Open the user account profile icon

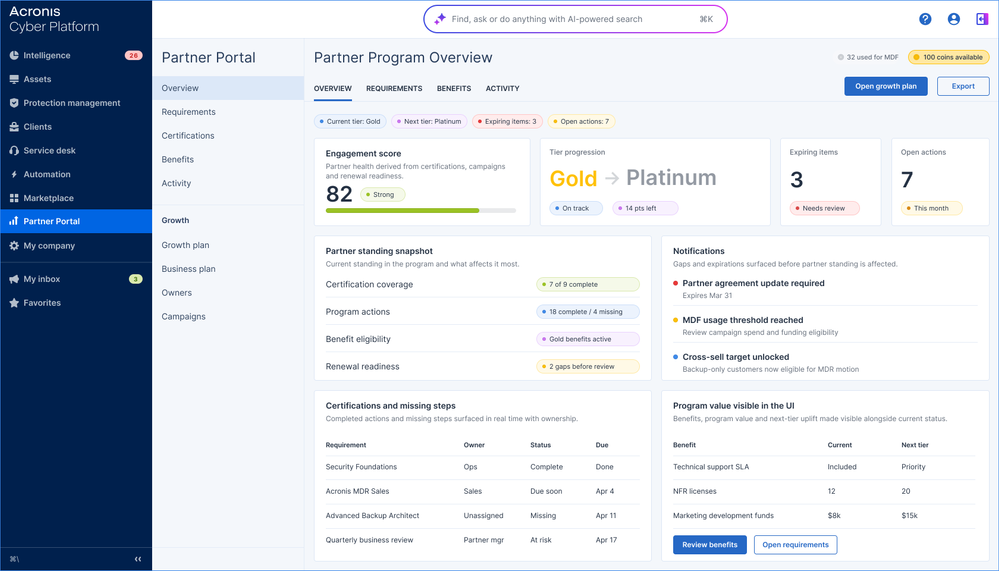tap(953, 19)
